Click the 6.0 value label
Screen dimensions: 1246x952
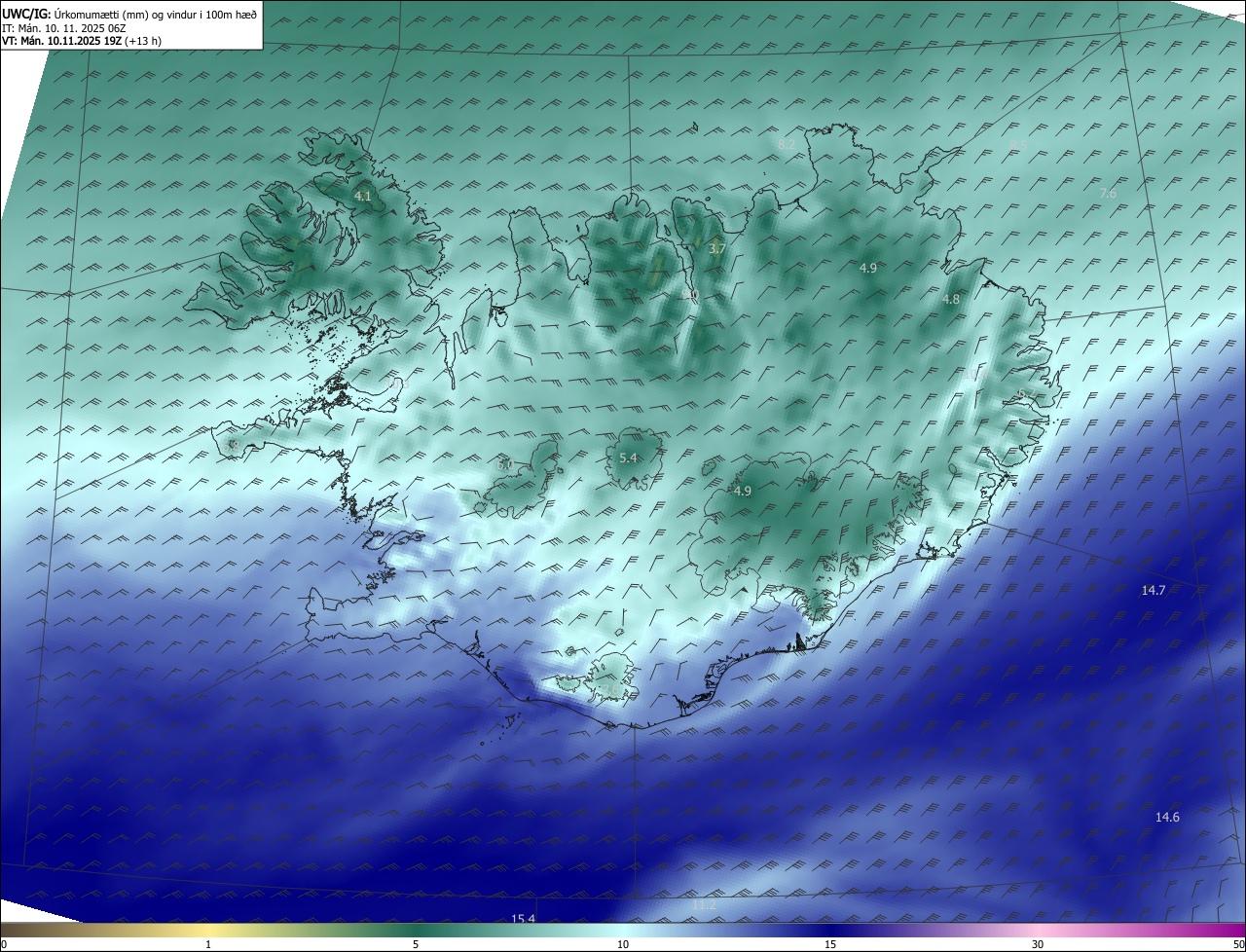tap(505, 465)
